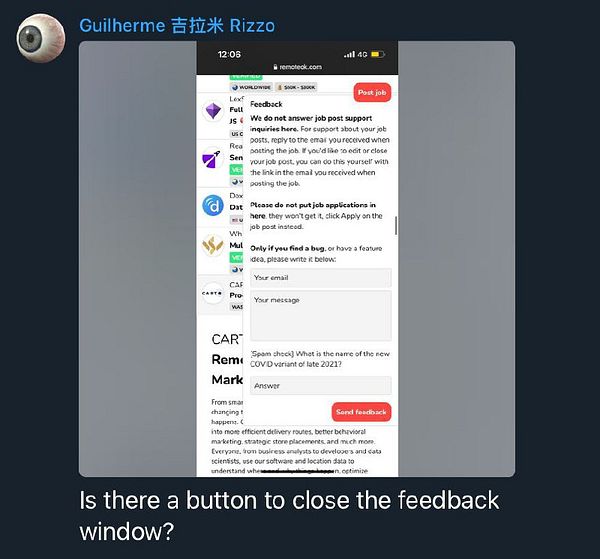The width and height of the screenshot is (600, 559).
Task: Focus the Your email field
Action: coord(321,278)
